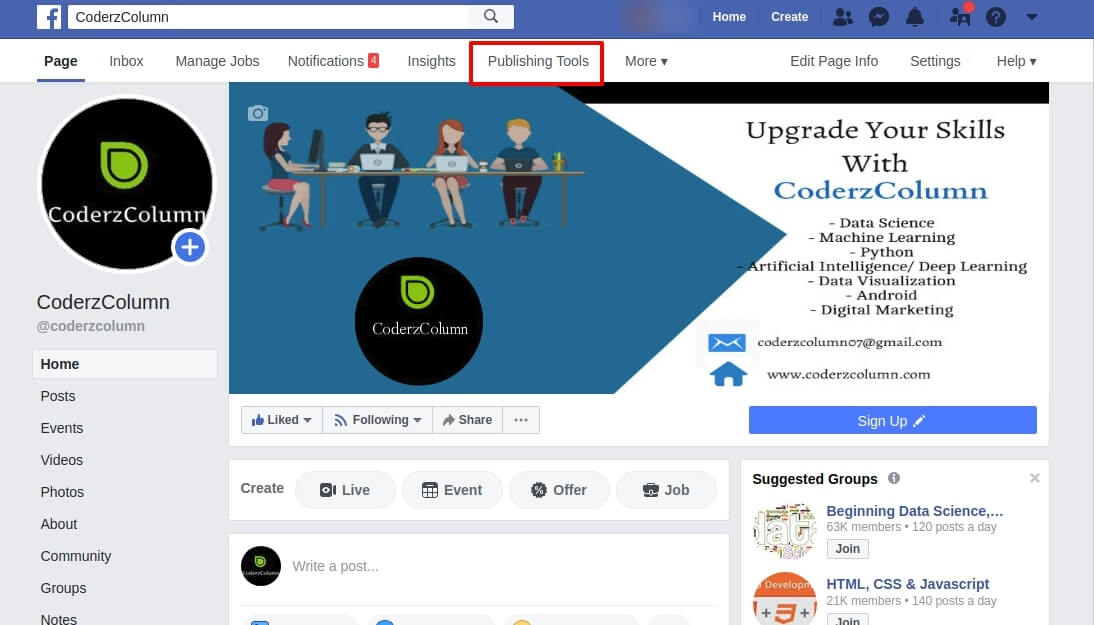
Task: Click the Beginning Data Science group thumbnail
Action: tap(785, 531)
